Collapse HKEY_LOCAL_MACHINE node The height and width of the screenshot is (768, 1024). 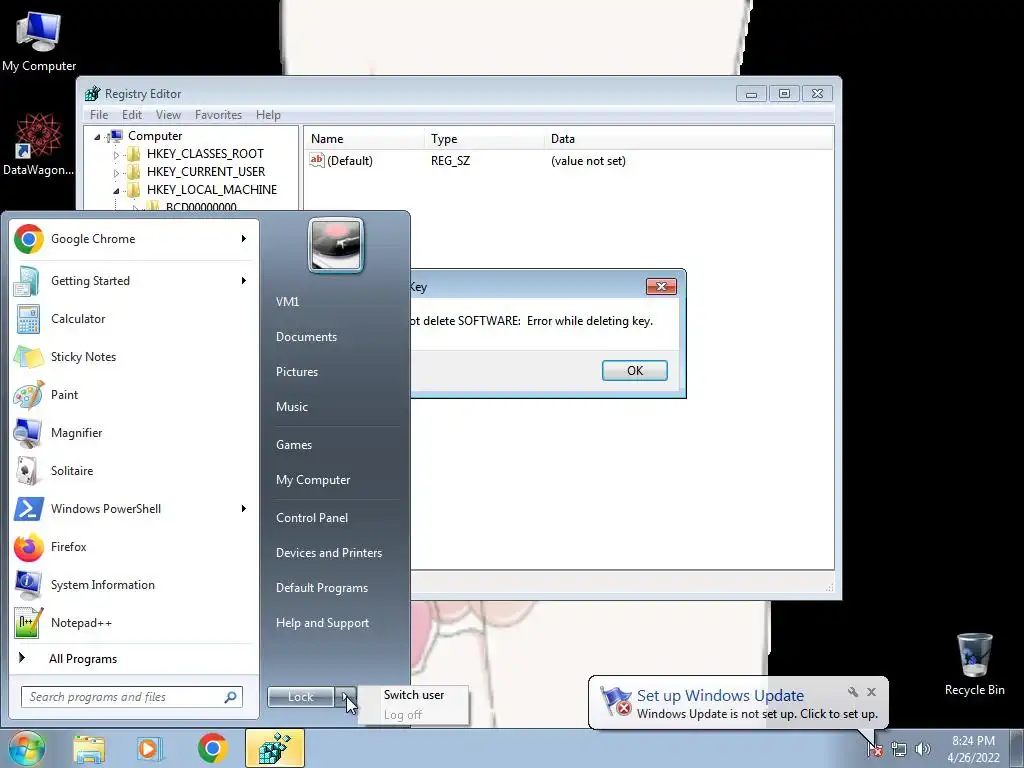(x=116, y=191)
